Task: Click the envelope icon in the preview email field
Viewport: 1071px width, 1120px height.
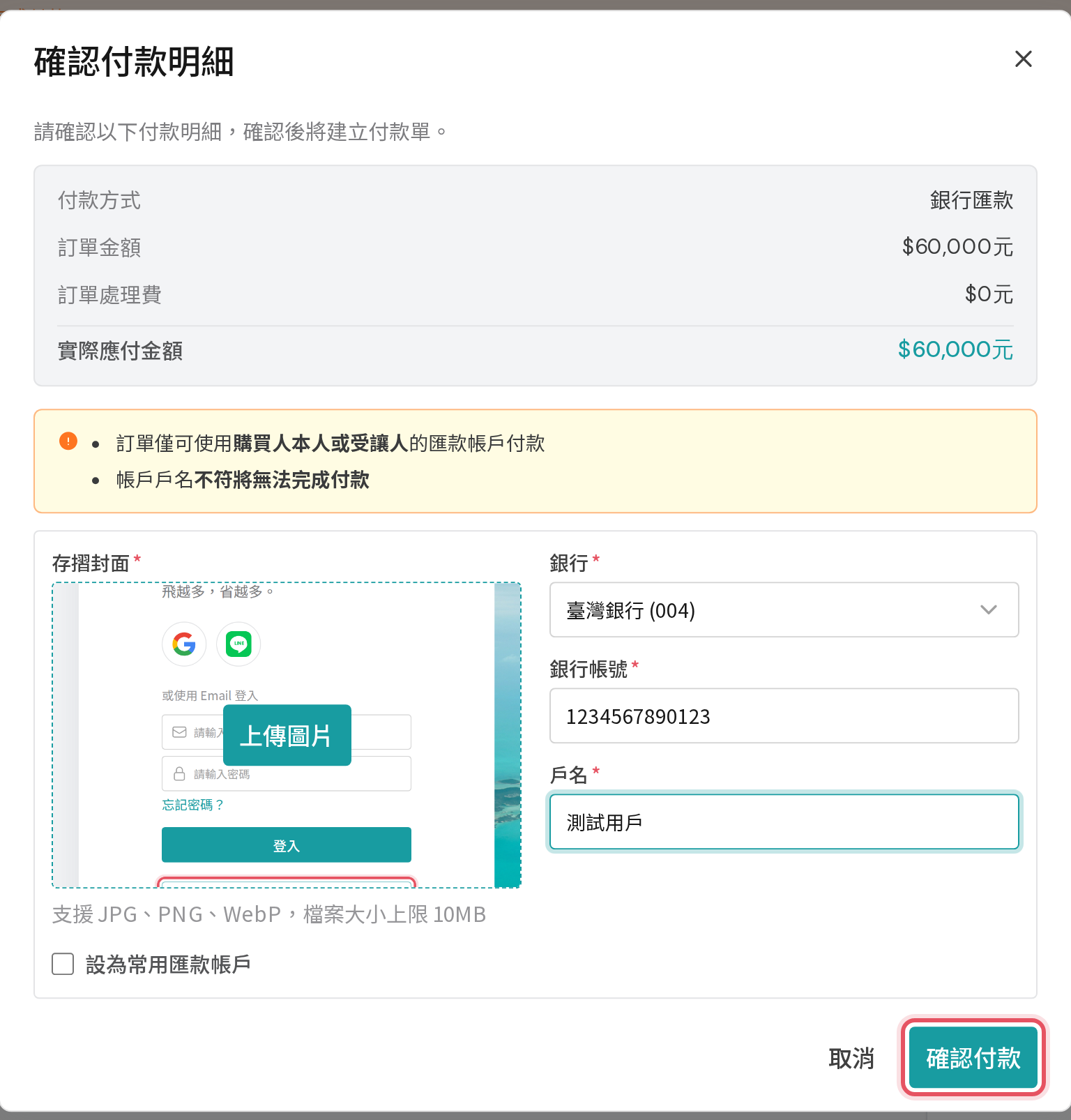Action: pos(179,732)
